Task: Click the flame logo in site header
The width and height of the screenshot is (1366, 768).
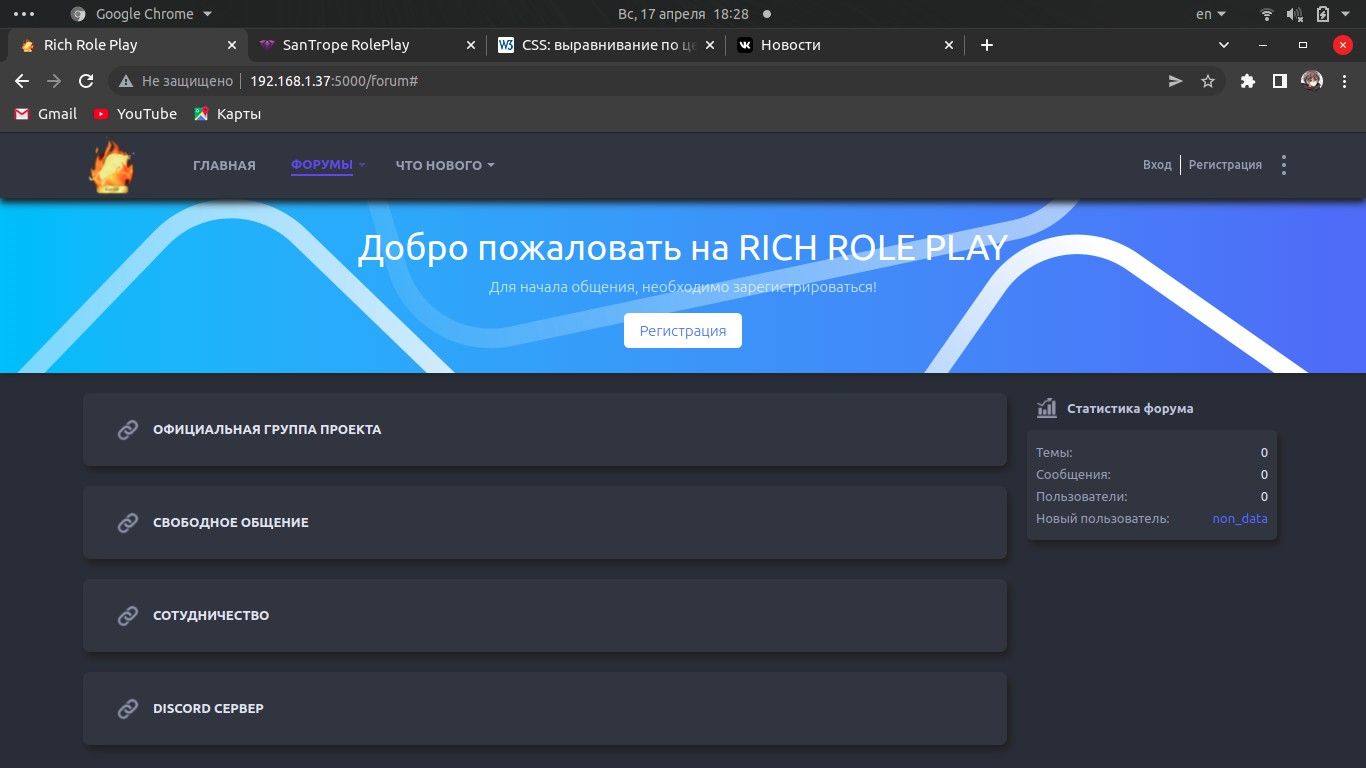Action: point(111,166)
